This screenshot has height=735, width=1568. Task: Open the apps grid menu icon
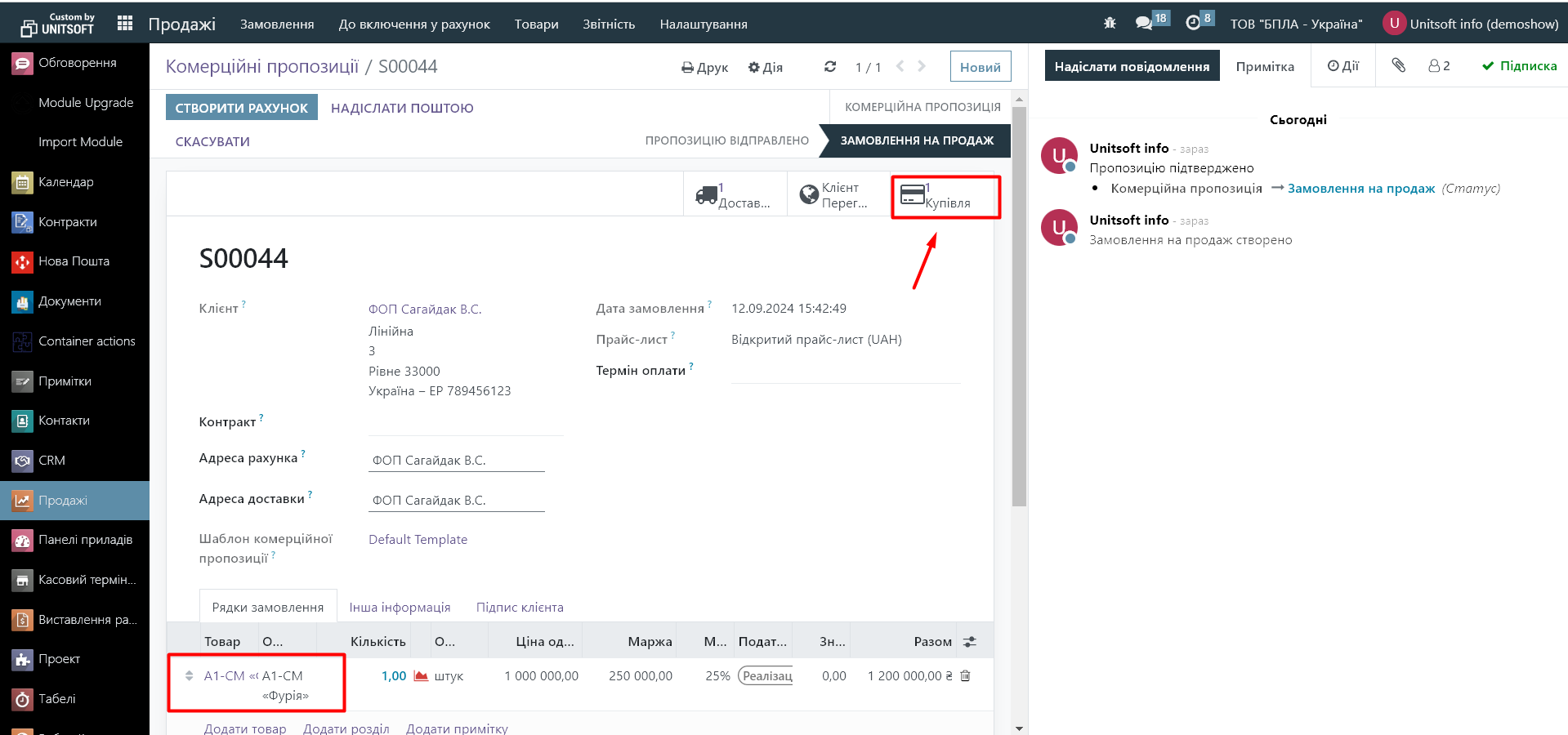click(x=125, y=24)
